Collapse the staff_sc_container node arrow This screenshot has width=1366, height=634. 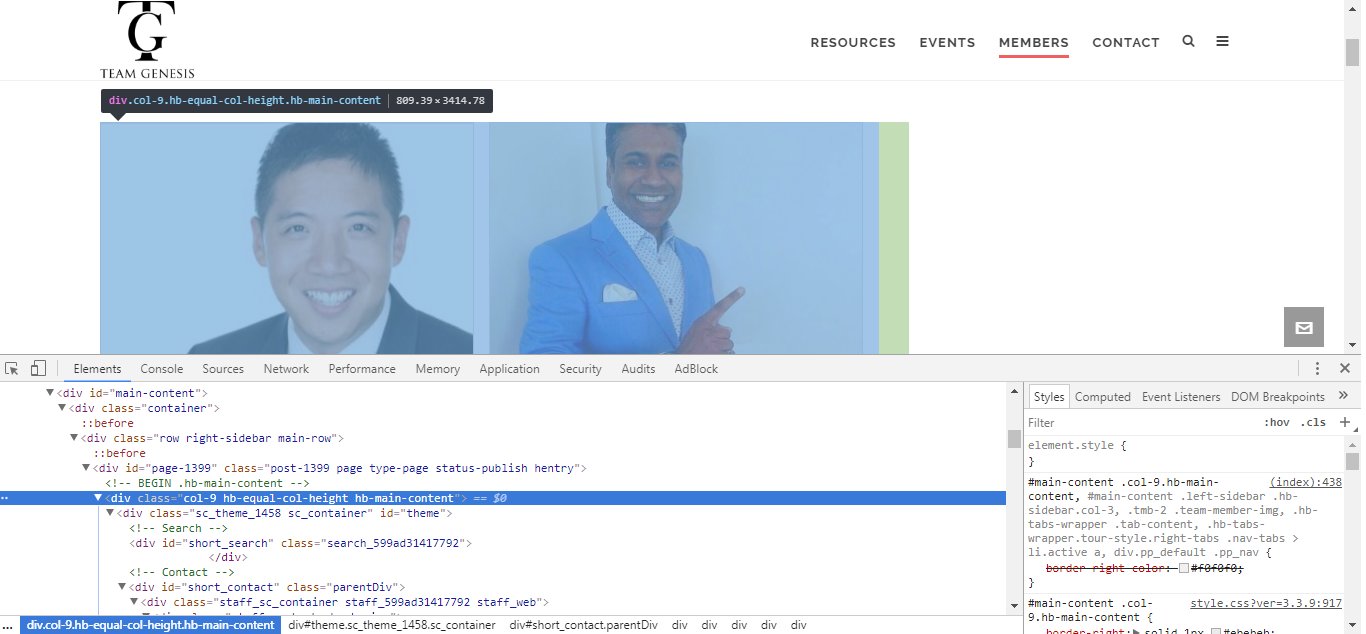point(134,602)
